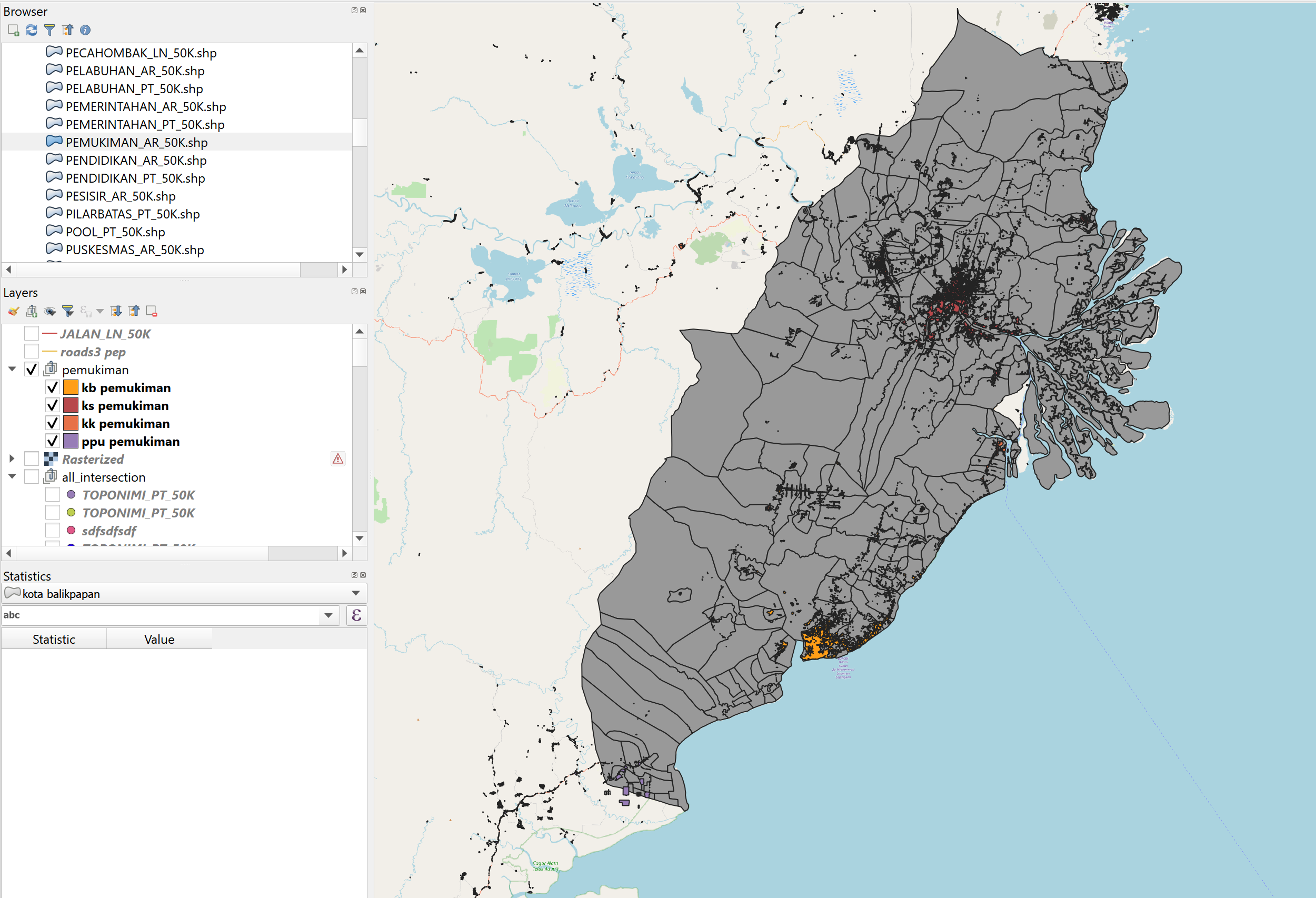
Task: Click Remove Layer/Group icon
Action: coord(151,311)
